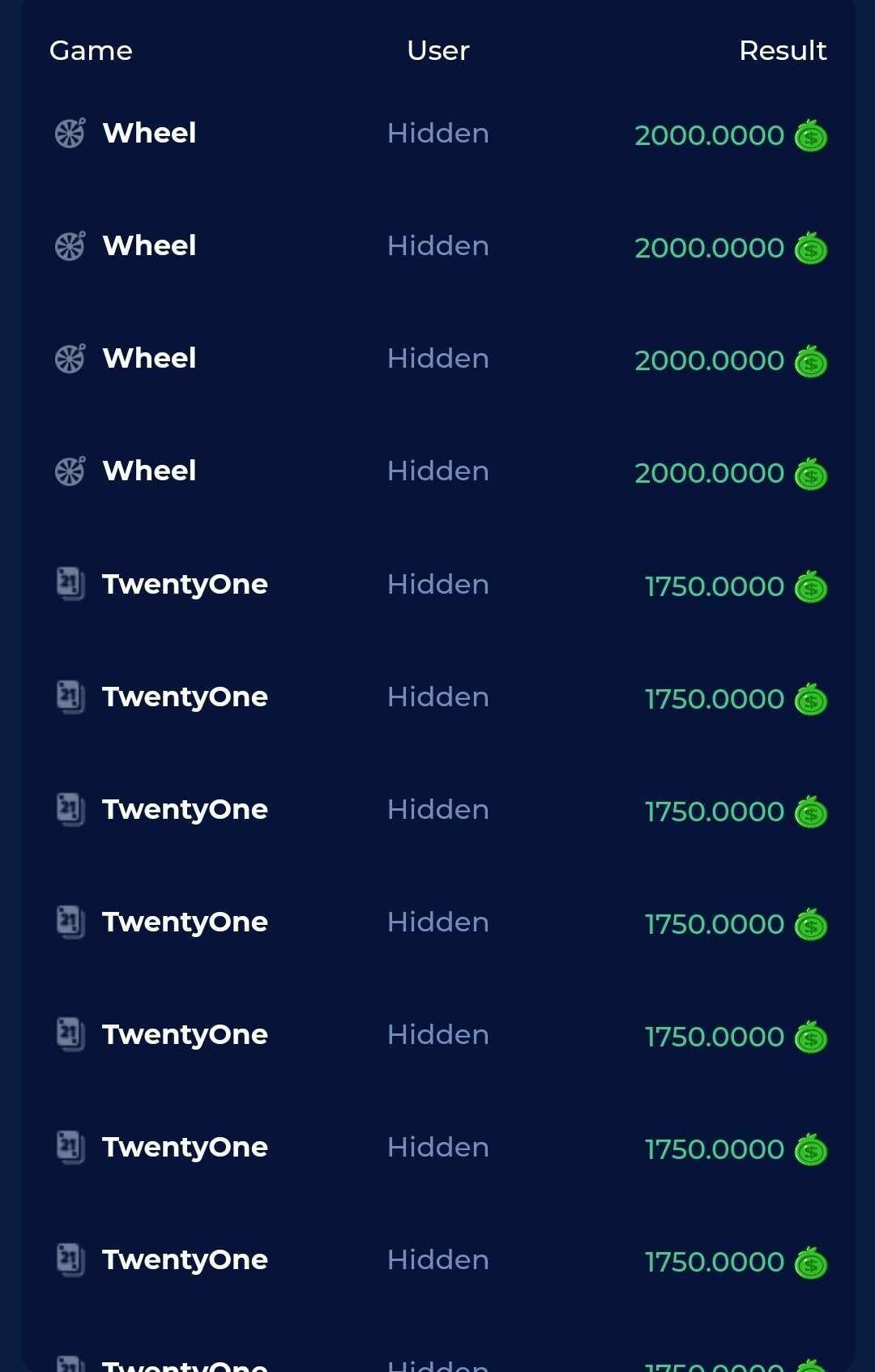Click the green coin icon in the first Wheel row
The height and width of the screenshot is (1372, 875).
point(811,135)
